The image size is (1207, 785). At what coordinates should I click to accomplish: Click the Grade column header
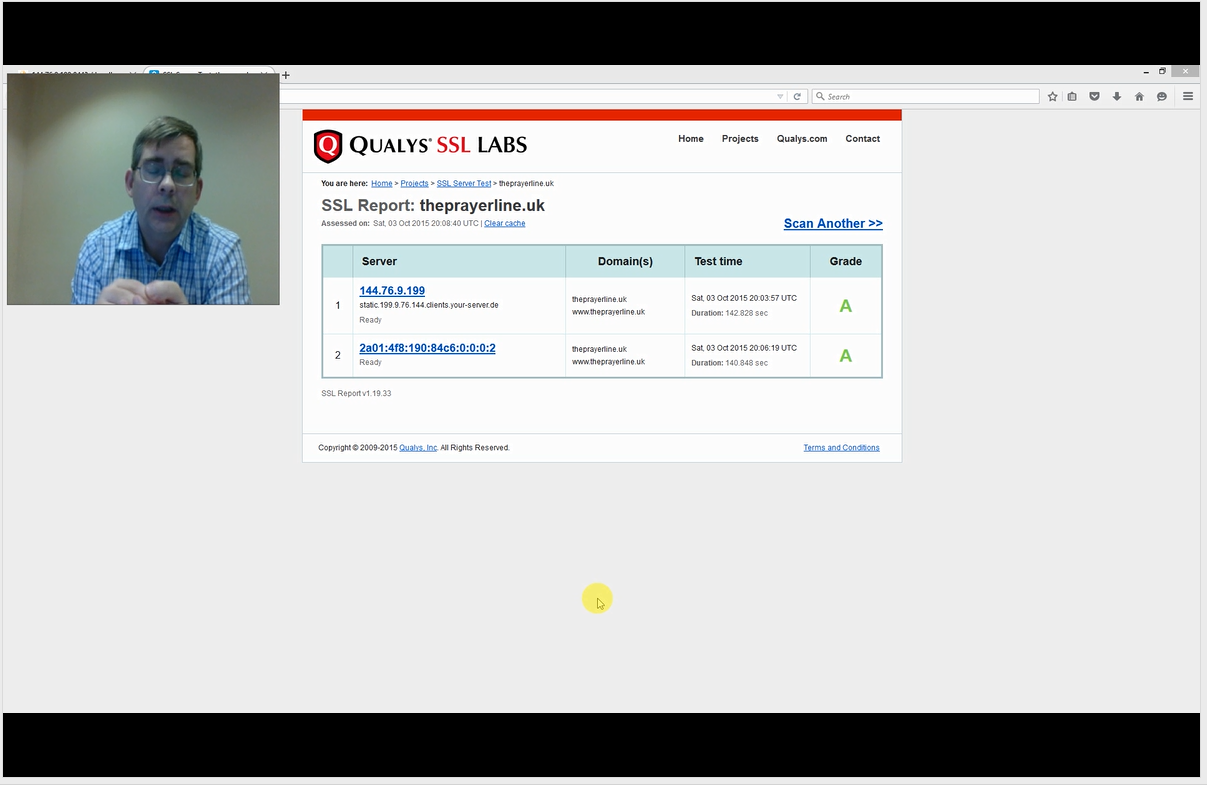click(846, 261)
